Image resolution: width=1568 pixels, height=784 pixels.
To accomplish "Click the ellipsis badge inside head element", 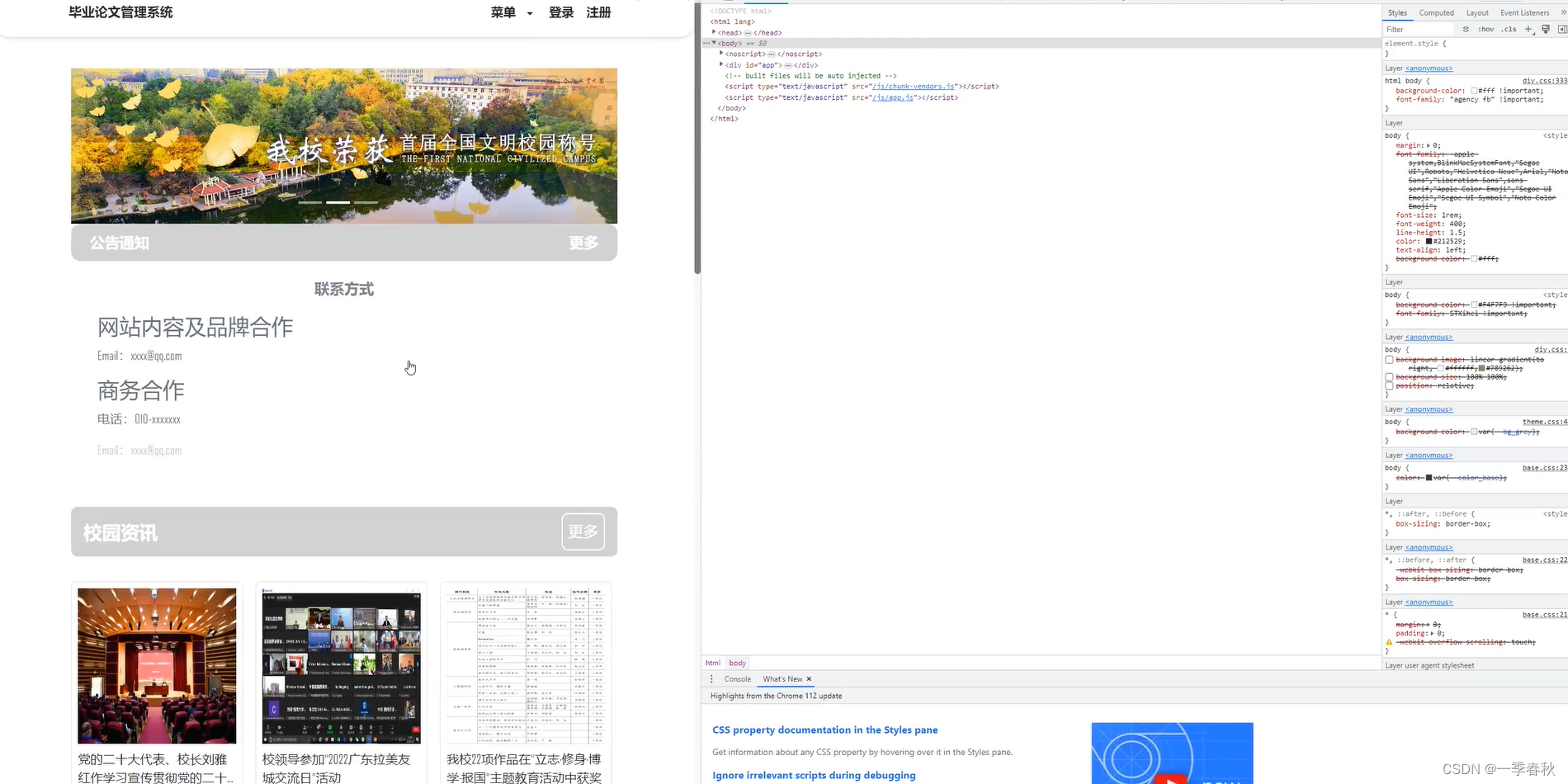I will (x=748, y=33).
